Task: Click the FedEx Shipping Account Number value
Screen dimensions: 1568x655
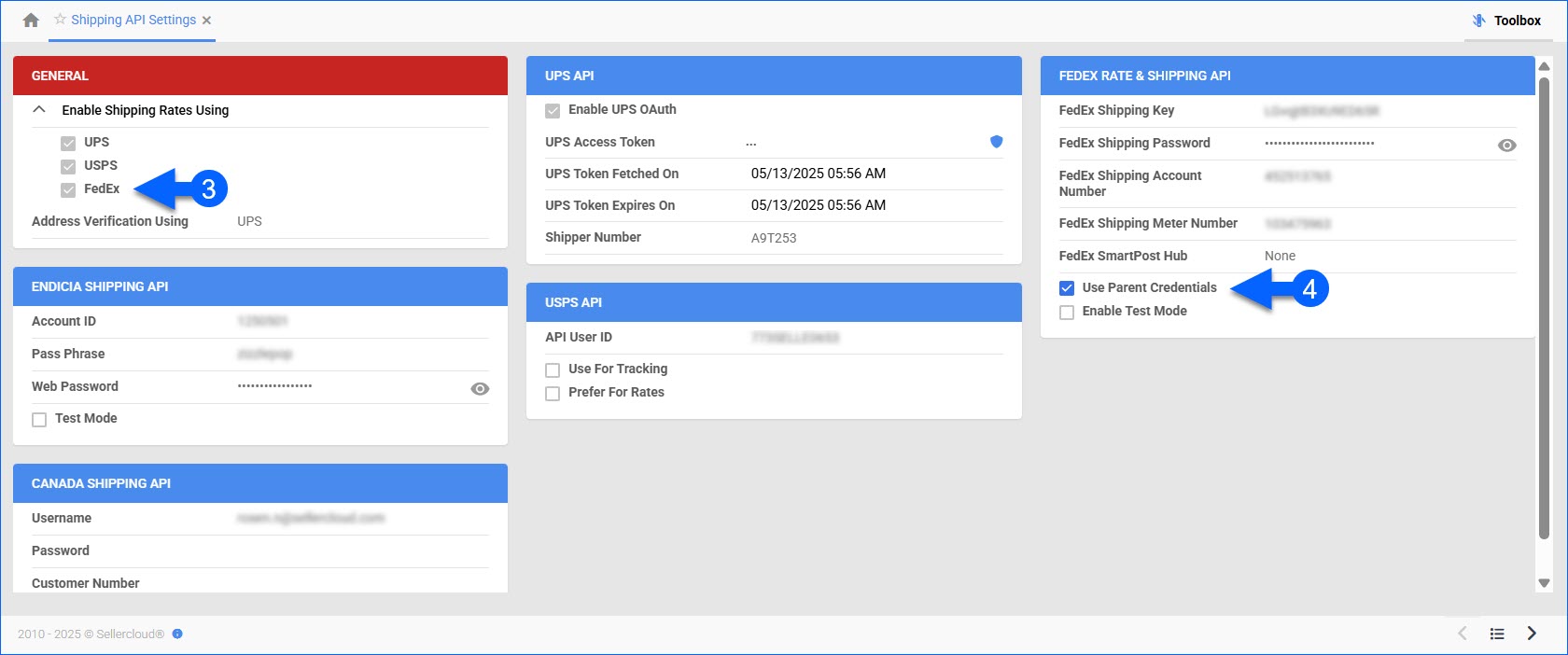Action: pos(1297,175)
